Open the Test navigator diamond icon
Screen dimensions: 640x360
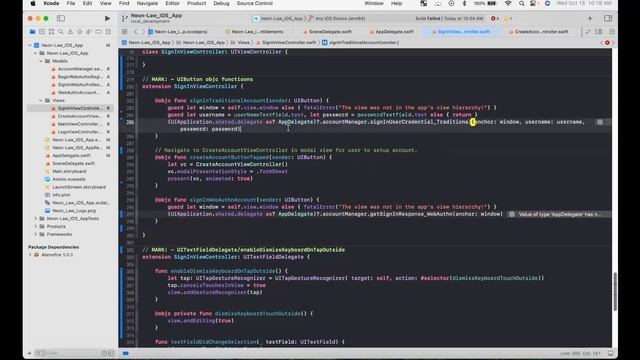point(80,31)
